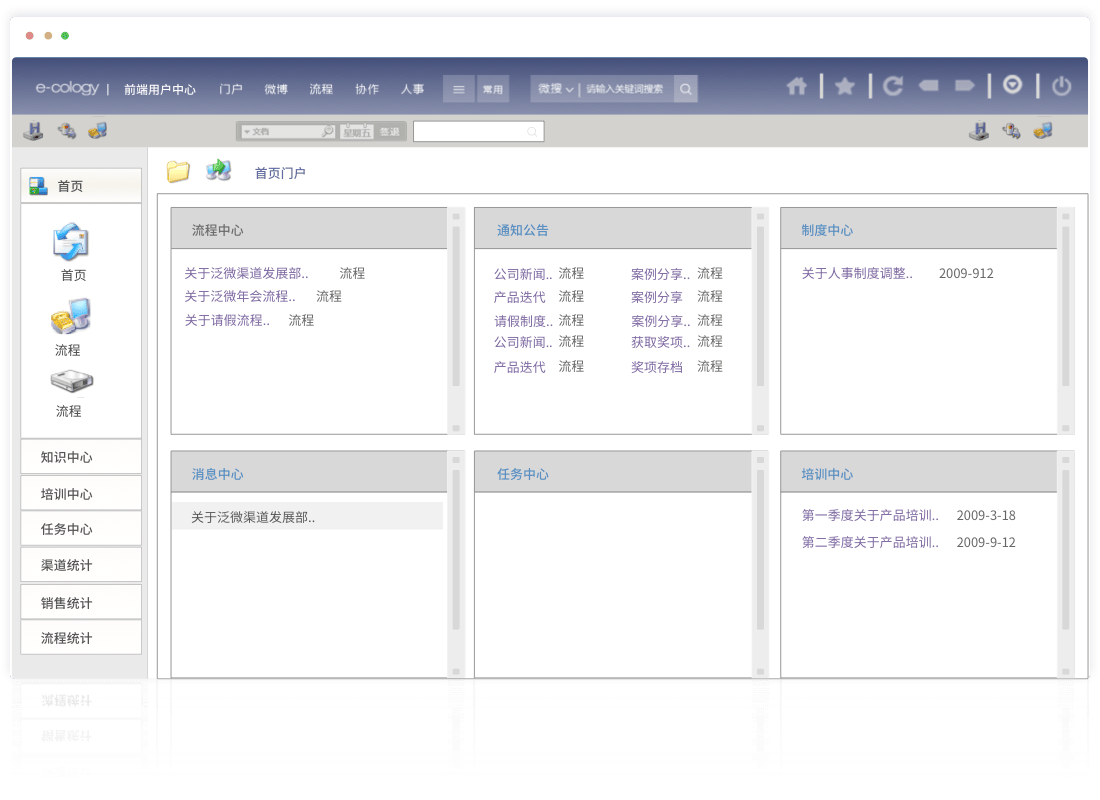Click the forward arrow icon
This screenshot has width=1100, height=800.
(964, 87)
